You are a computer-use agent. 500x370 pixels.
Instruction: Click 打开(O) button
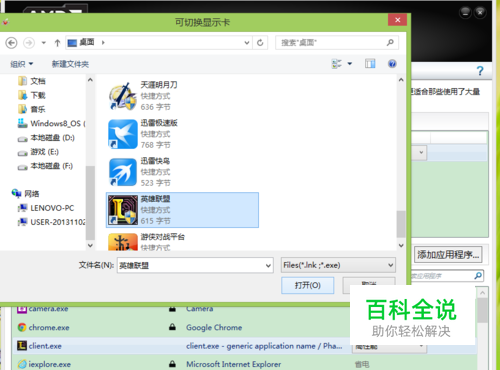click(307, 285)
